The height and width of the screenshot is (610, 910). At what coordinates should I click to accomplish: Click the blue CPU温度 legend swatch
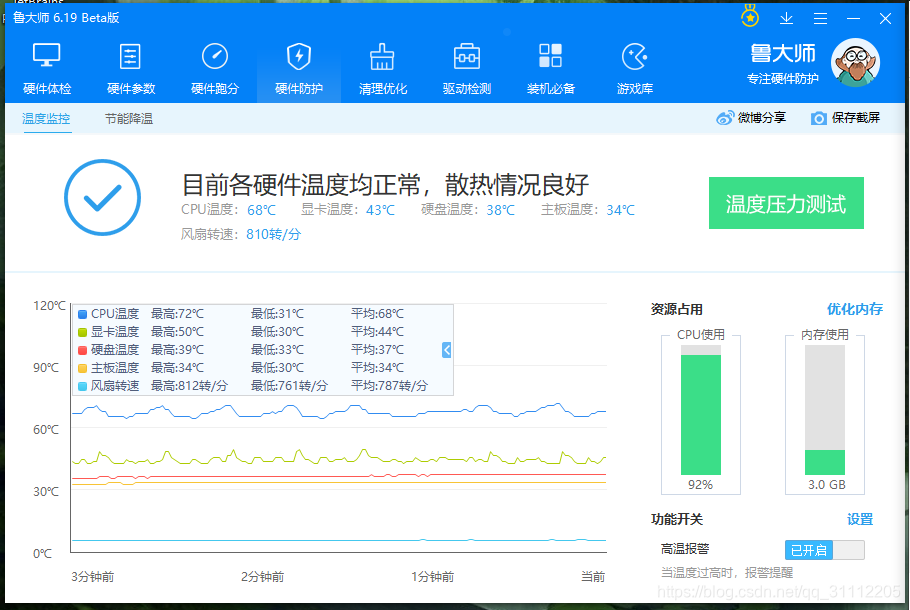(82, 314)
